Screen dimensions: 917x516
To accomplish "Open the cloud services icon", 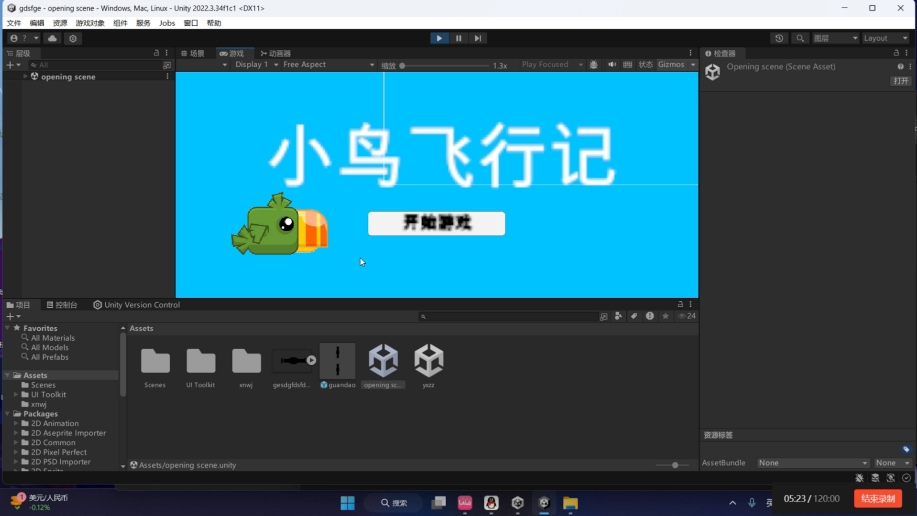I will click(52, 38).
